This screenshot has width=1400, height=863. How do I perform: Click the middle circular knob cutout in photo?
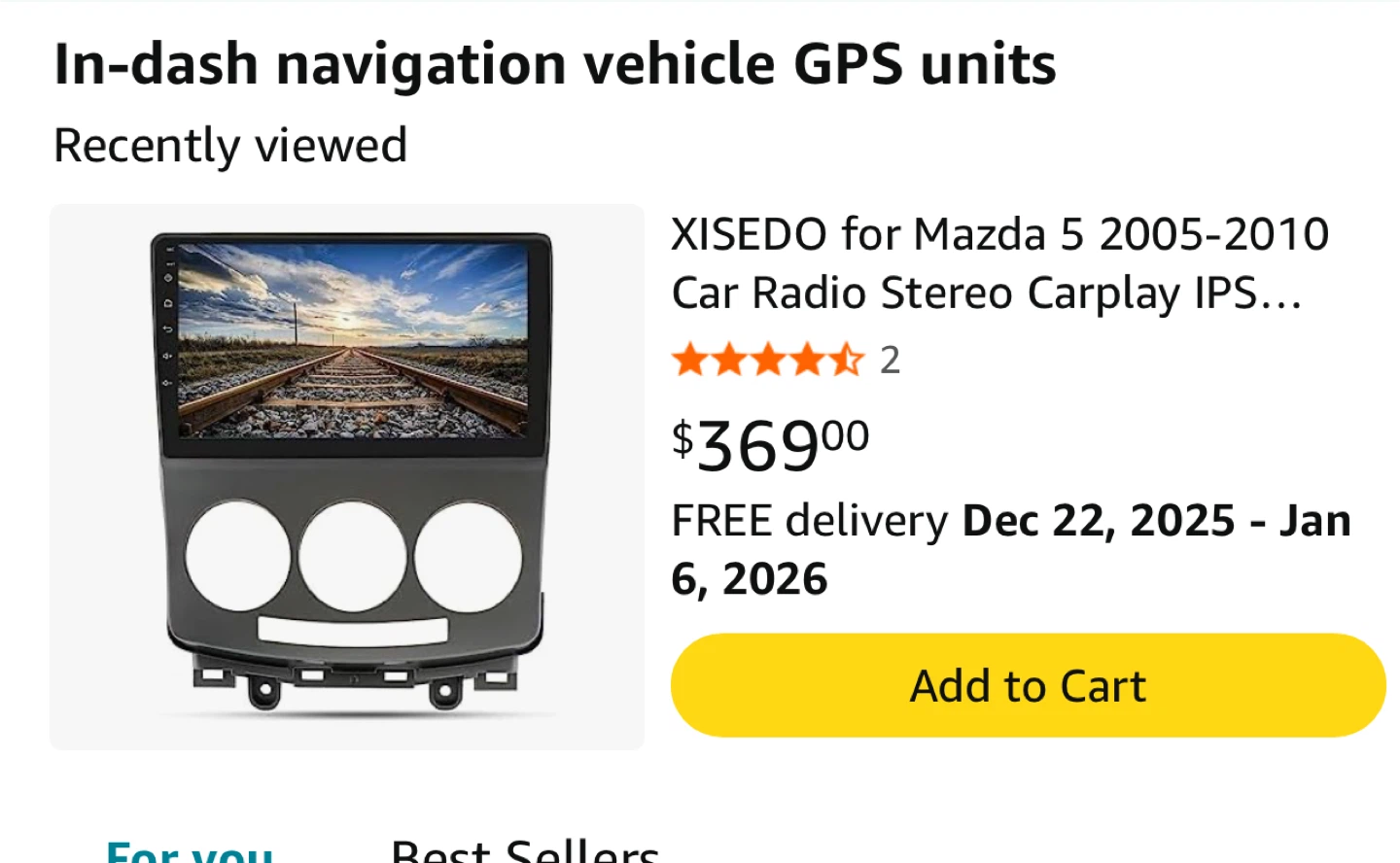352,557
